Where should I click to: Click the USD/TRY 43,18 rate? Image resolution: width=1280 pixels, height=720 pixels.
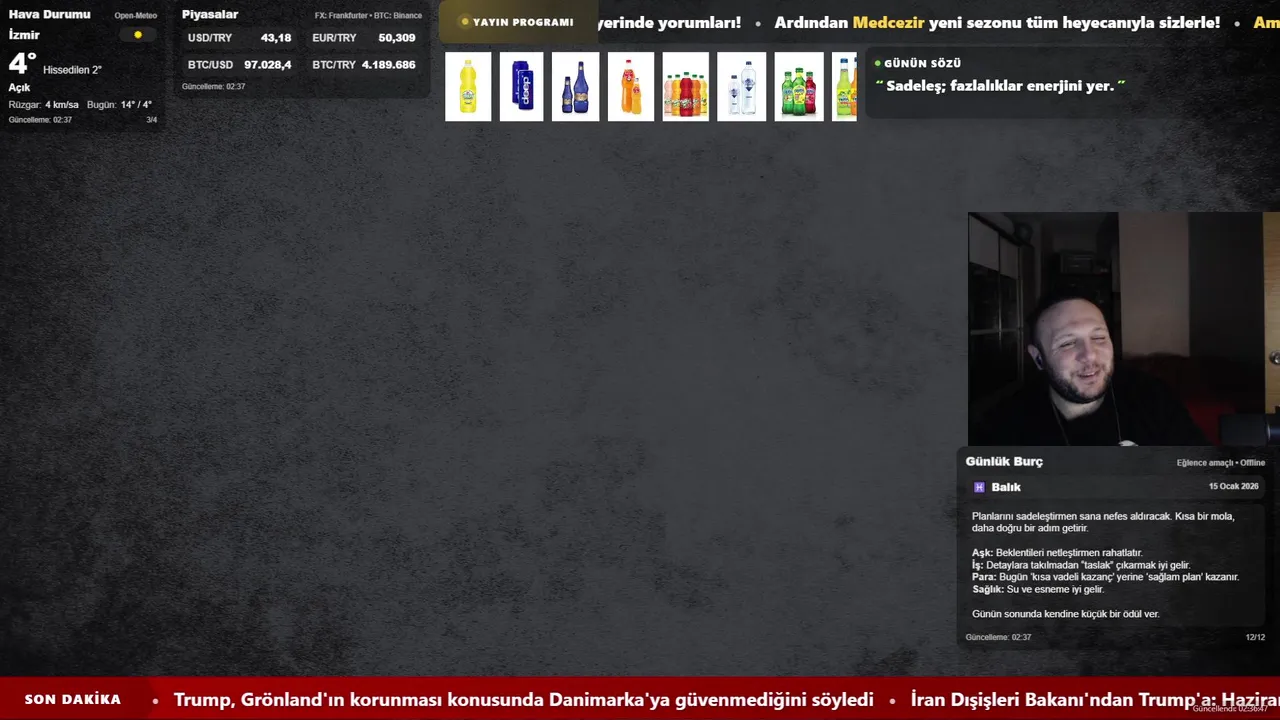240,38
